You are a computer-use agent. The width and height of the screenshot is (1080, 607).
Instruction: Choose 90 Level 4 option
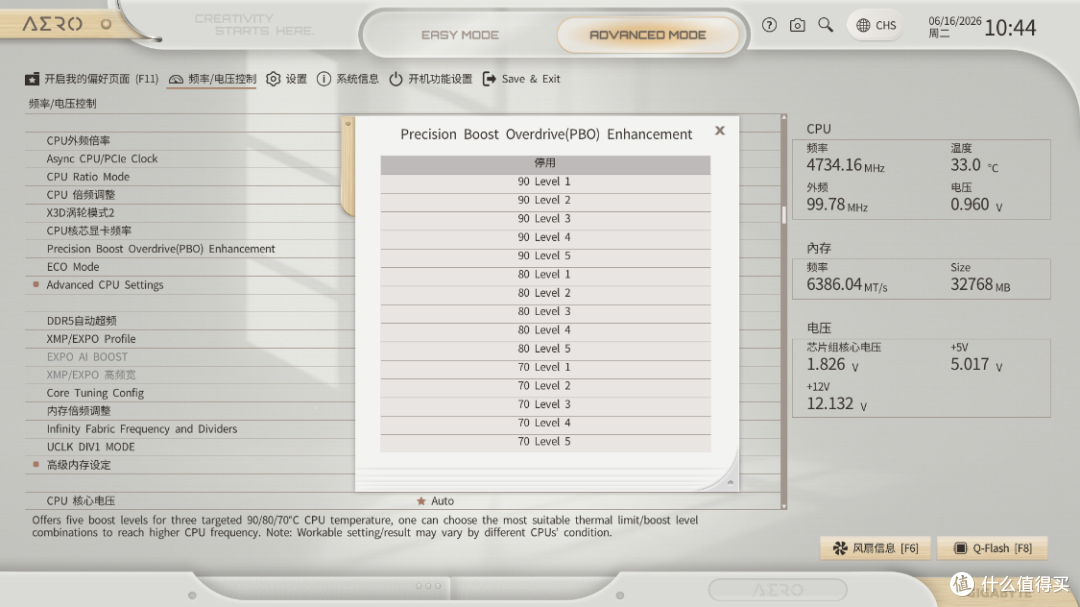[x=545, y=238]
